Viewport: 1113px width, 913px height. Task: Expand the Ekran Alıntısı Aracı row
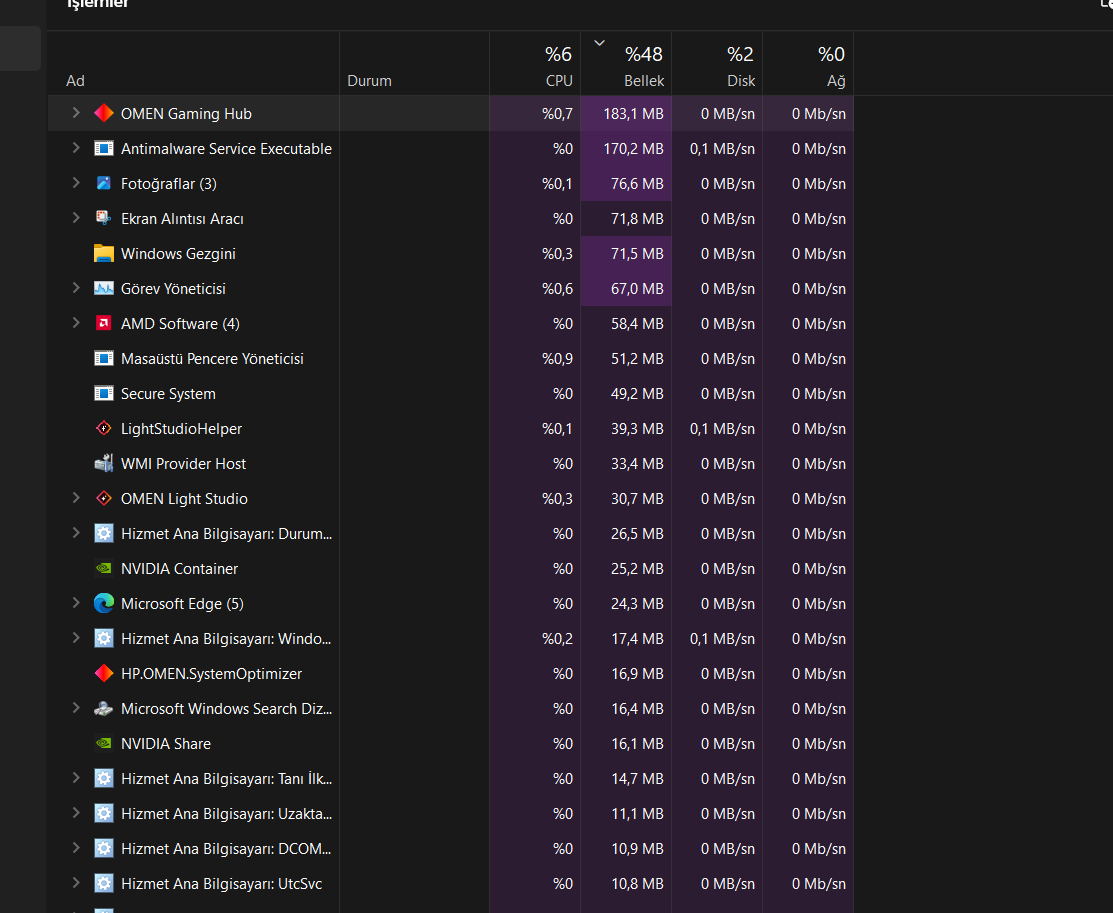pyautogui.click(x=76, y=218)
